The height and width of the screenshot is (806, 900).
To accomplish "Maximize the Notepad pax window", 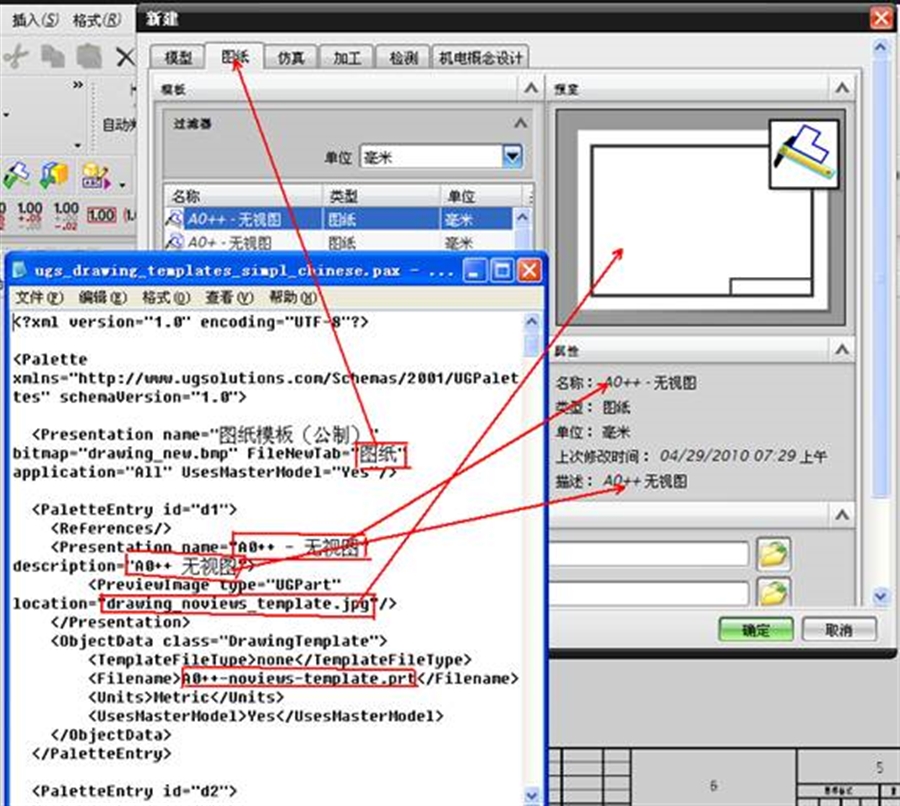I will click(502, 270).
